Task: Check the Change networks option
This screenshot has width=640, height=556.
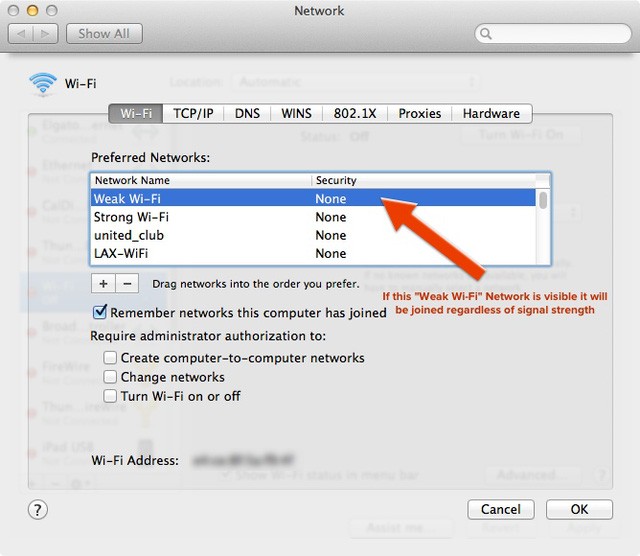Action: coord(111,377)
